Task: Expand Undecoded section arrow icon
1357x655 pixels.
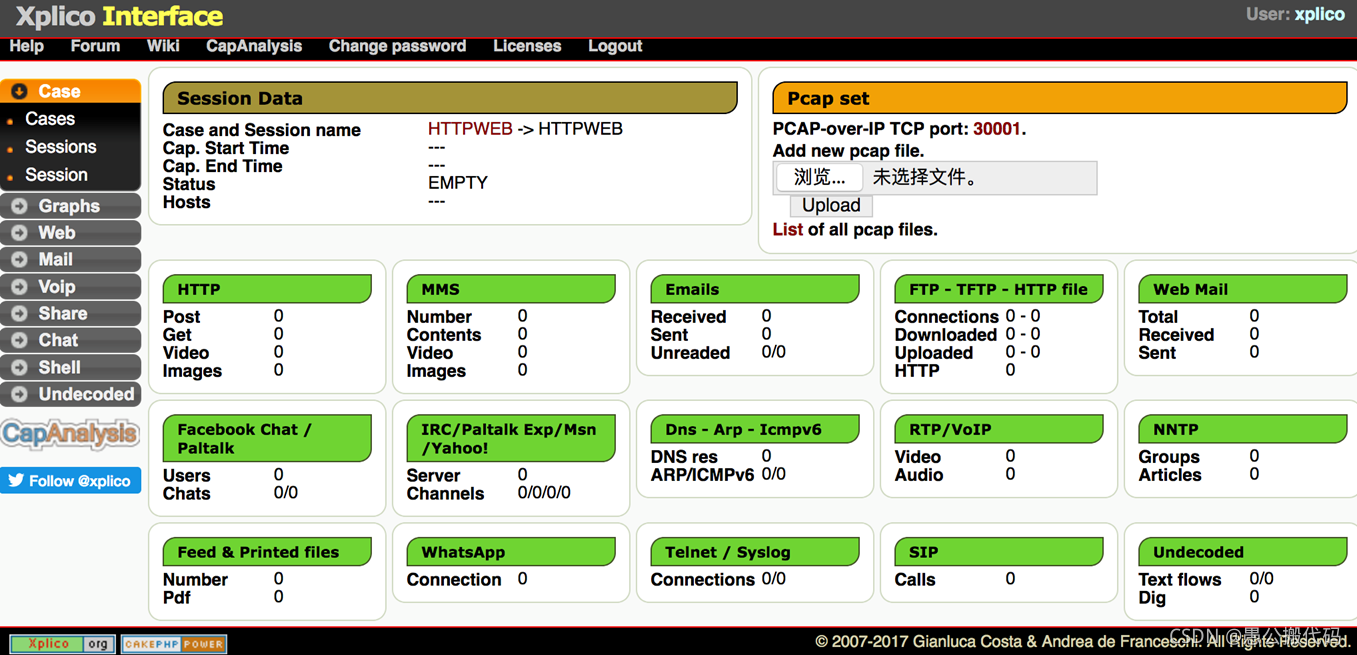Action: (19, 395)
